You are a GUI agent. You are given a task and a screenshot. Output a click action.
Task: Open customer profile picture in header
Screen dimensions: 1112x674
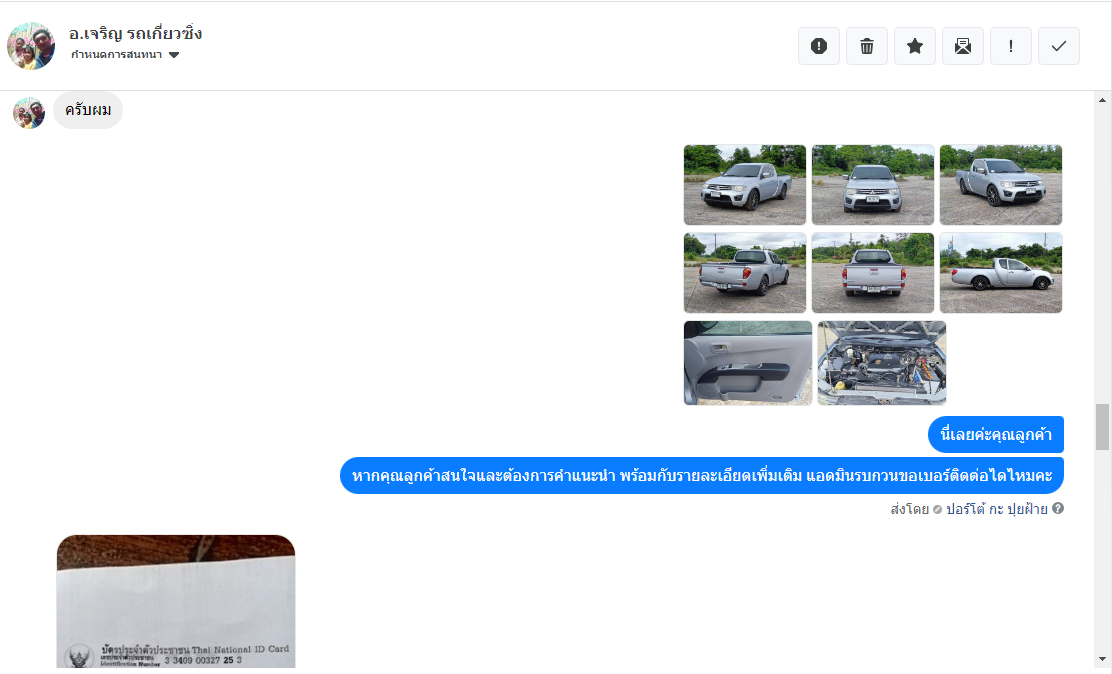pyautogui.click(x=30, y=46)
